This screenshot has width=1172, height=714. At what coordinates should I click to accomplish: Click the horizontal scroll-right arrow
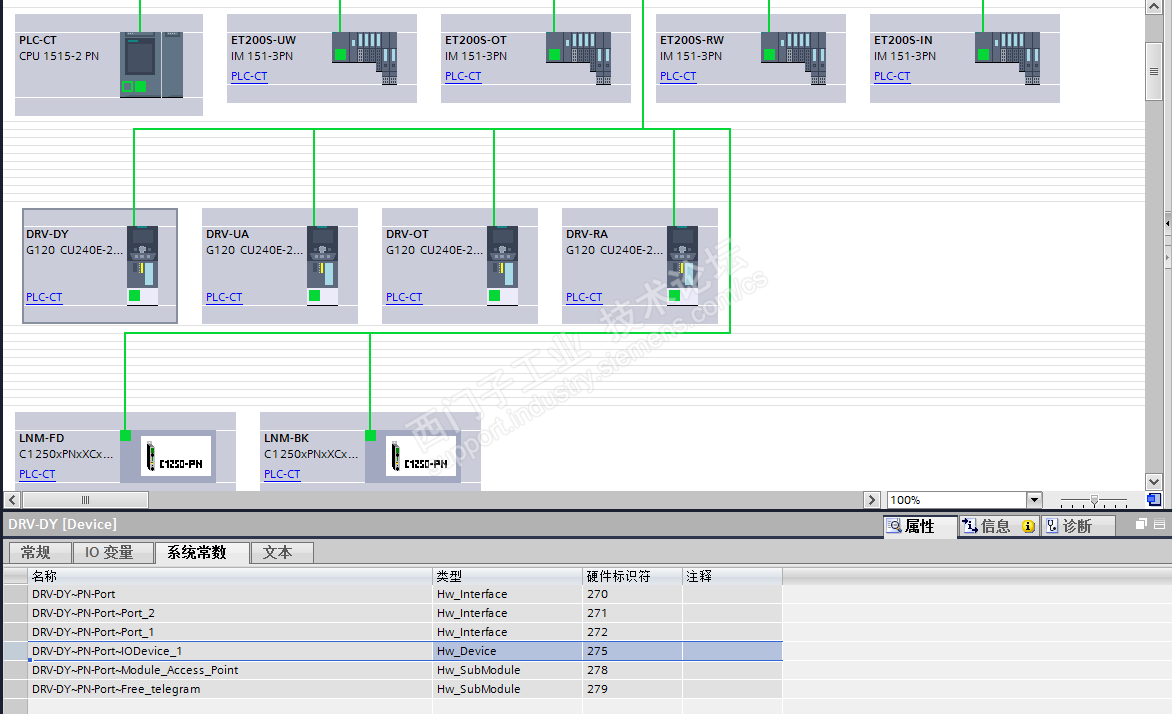[x=872, y=499]
